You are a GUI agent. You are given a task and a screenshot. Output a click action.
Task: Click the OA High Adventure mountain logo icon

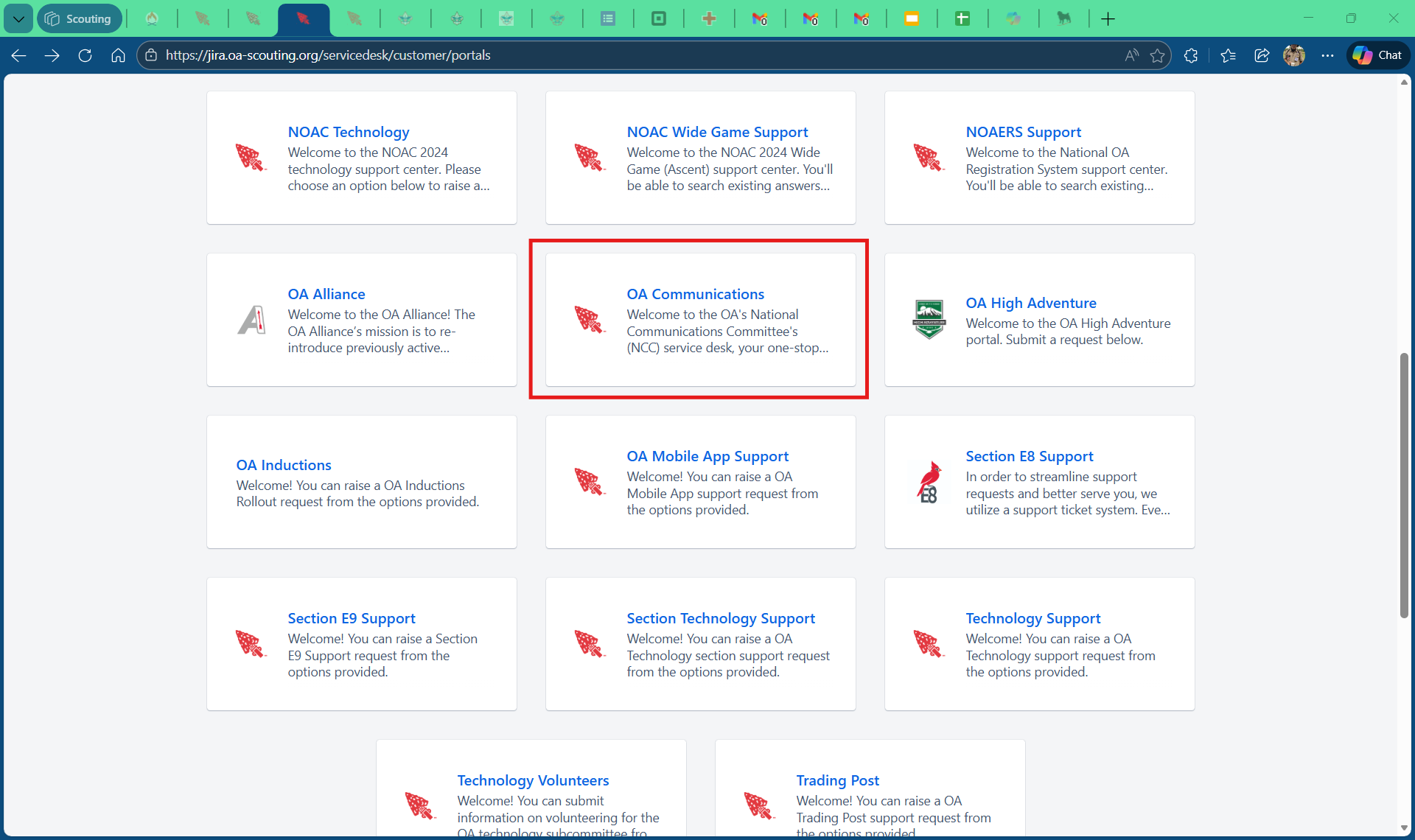tap(929, 319)
